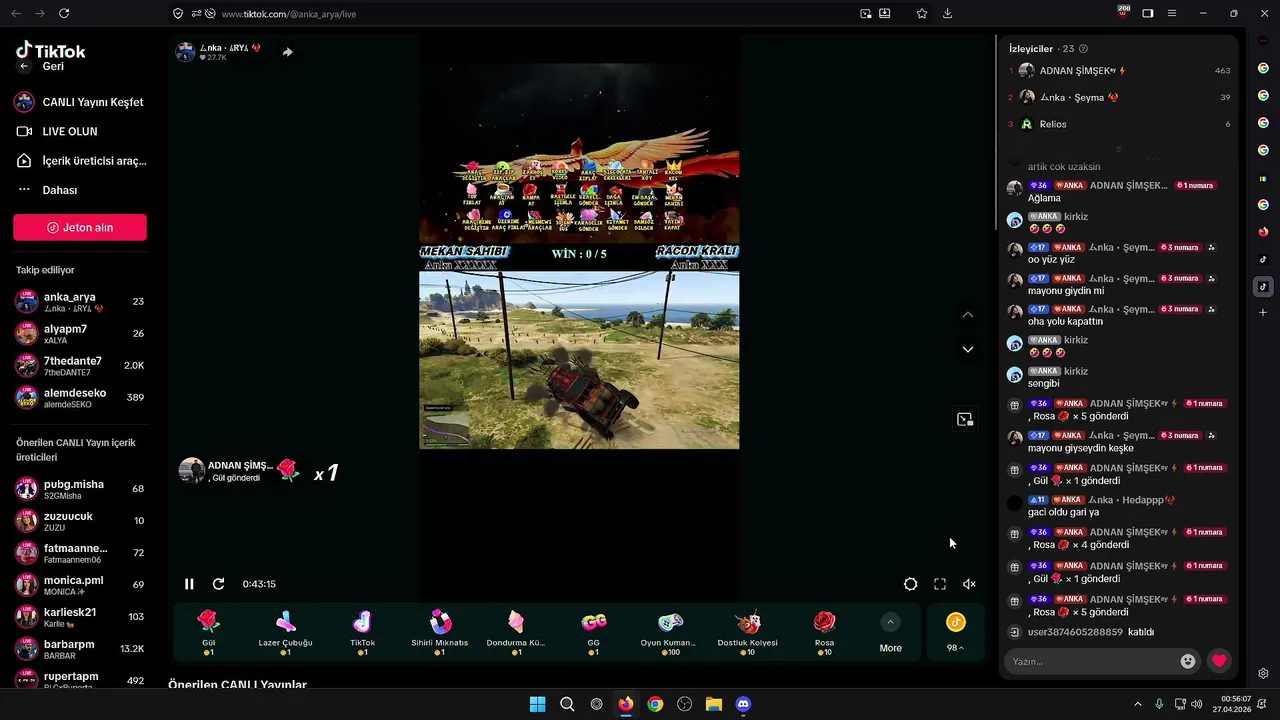Viewport: 1280px width, 720px height.
Task: Open alyapm7 live stream
Action: [80, 334]
